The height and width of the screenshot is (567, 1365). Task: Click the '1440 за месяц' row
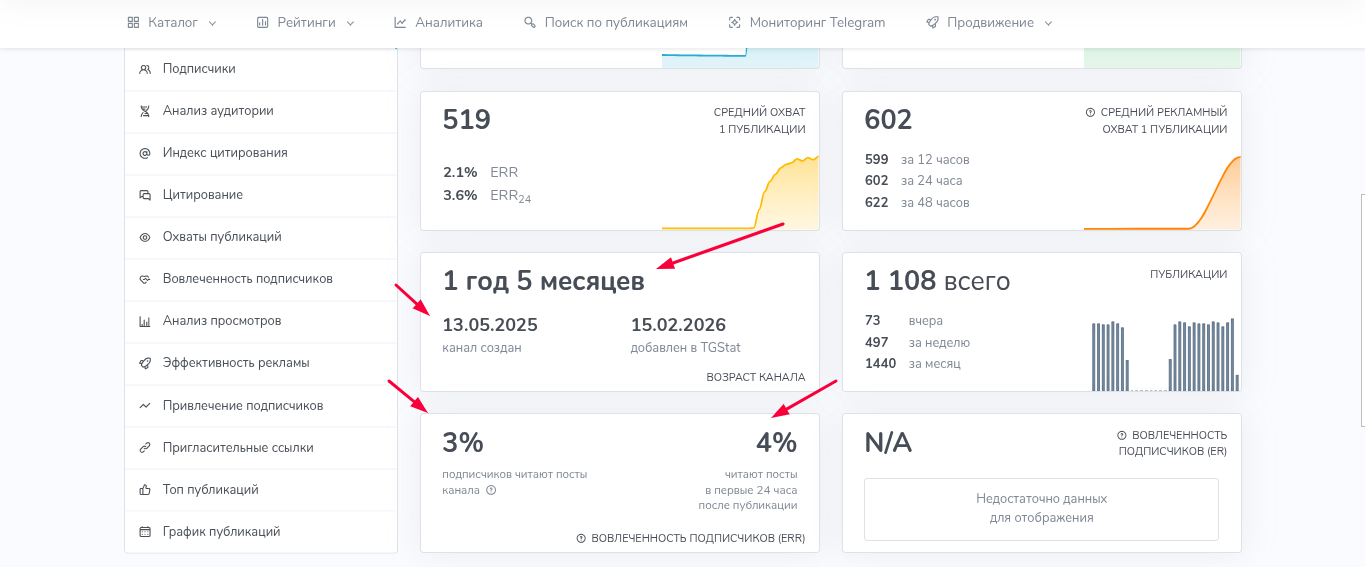pos(913,363)
